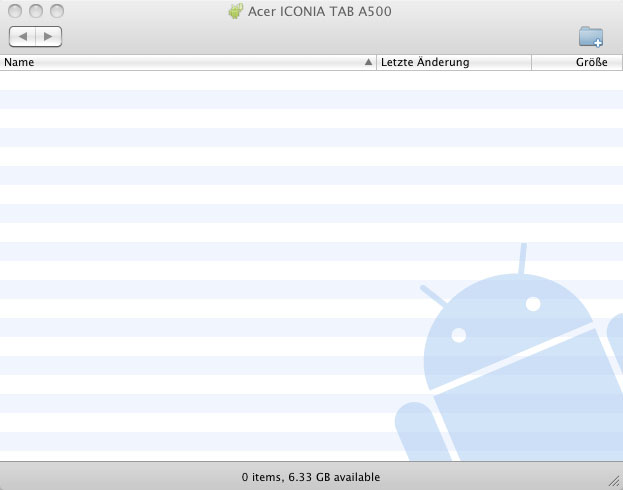Click the resize grip in the window corner
Viewport: 623px width, 490px height.
pyautogui.click(x=614, y=481)
